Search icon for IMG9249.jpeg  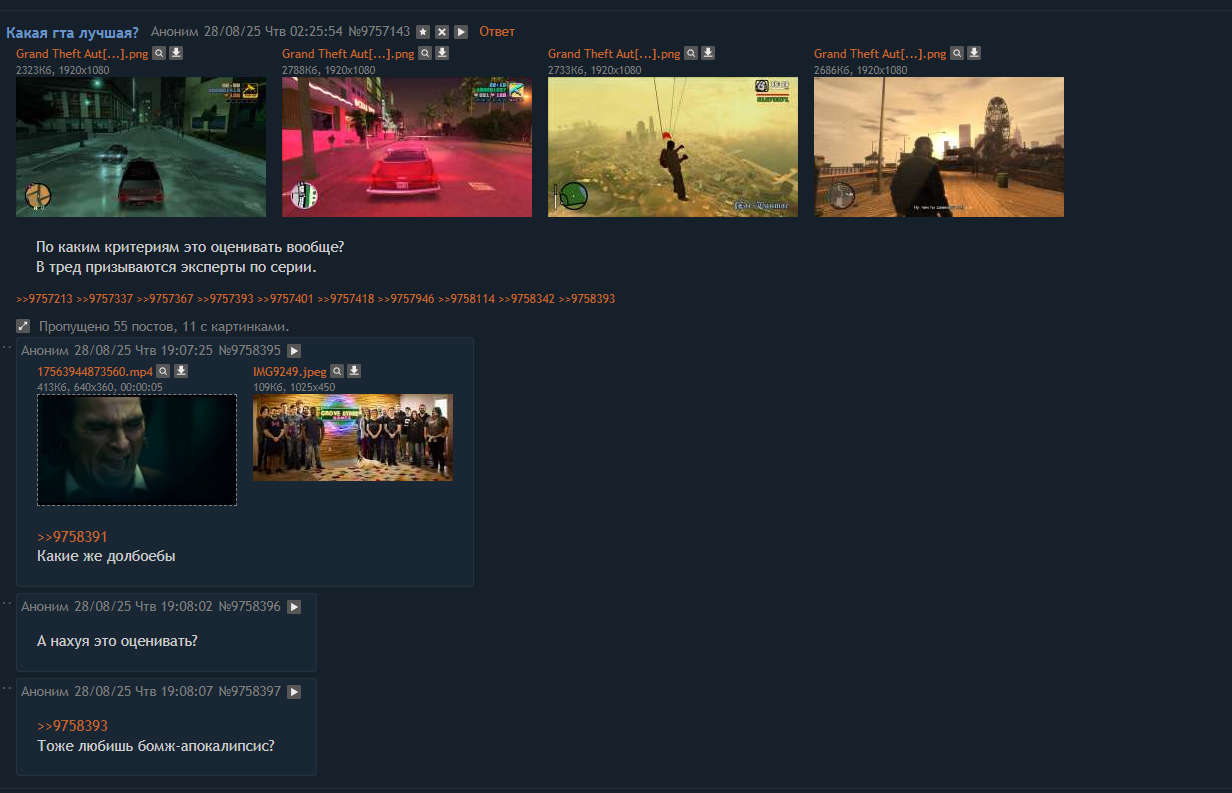[337, 371]
